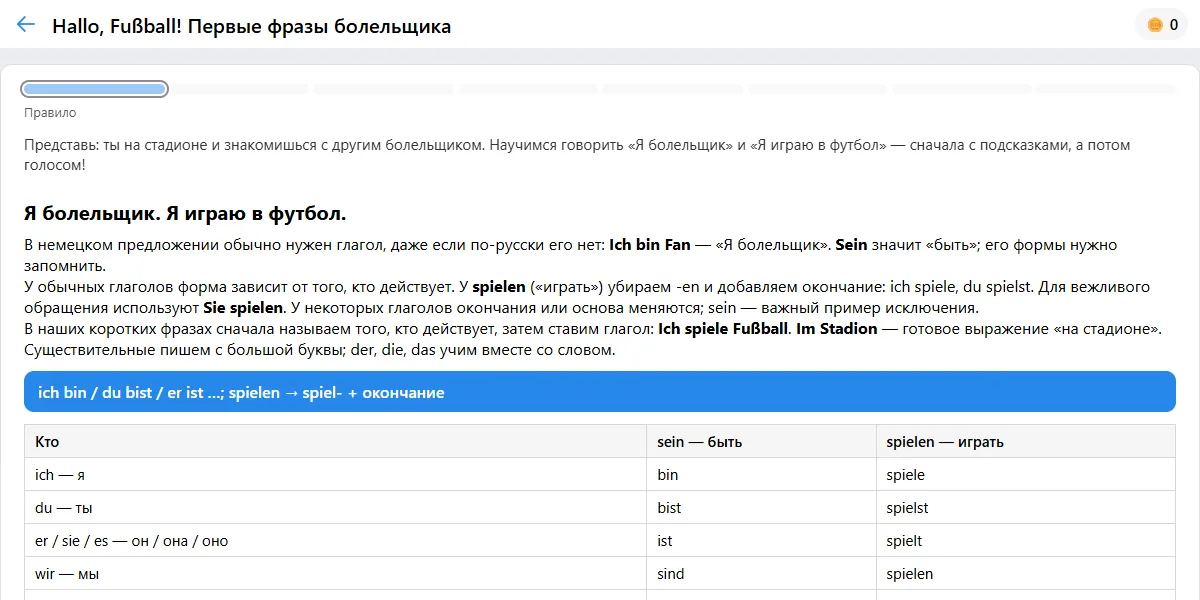Screen dimensions: 1200x600
Task: Click the 'spiele' table cell
Action: pyautogui.click(x=1026, y=475)
